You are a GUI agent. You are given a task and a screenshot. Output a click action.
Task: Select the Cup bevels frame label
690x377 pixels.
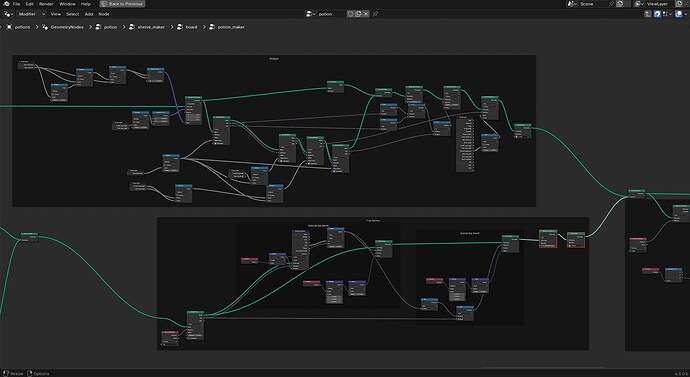373,220
